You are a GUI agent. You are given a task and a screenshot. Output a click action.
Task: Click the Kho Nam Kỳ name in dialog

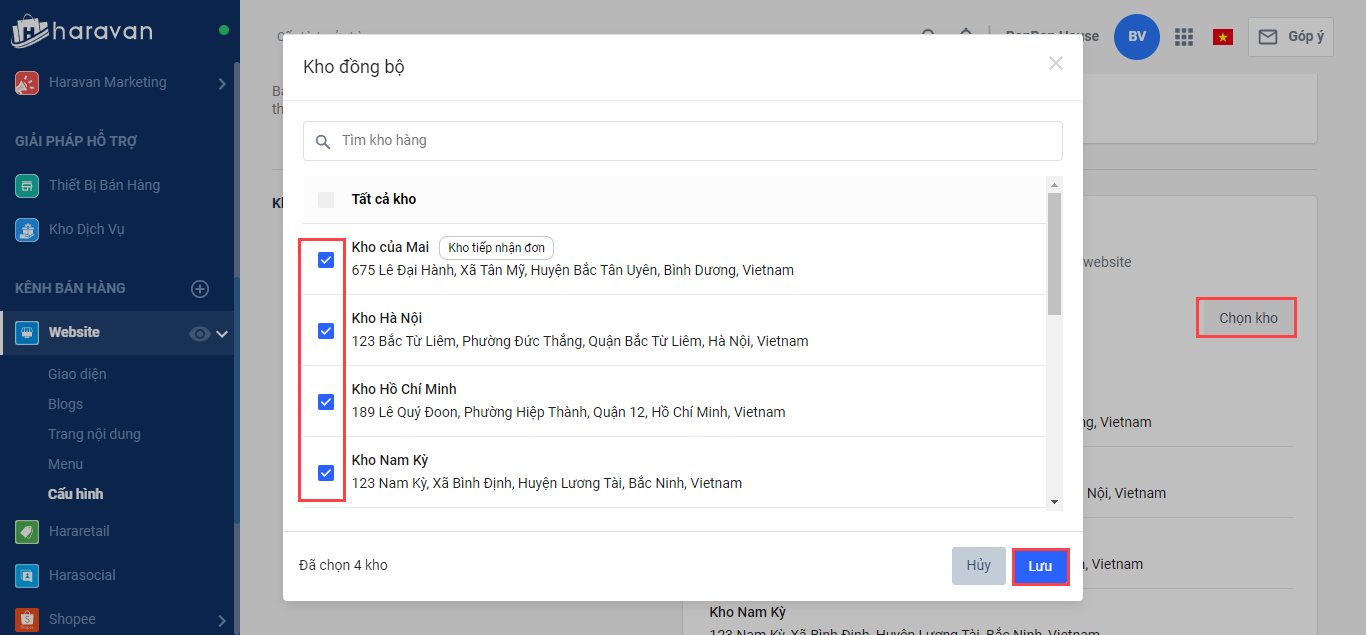point(390,460)
